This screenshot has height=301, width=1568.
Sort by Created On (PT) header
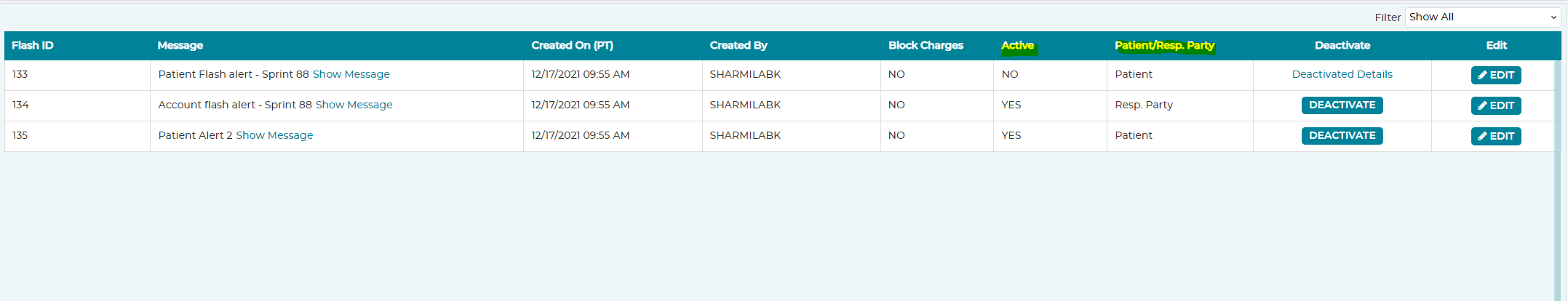point(572,45)
